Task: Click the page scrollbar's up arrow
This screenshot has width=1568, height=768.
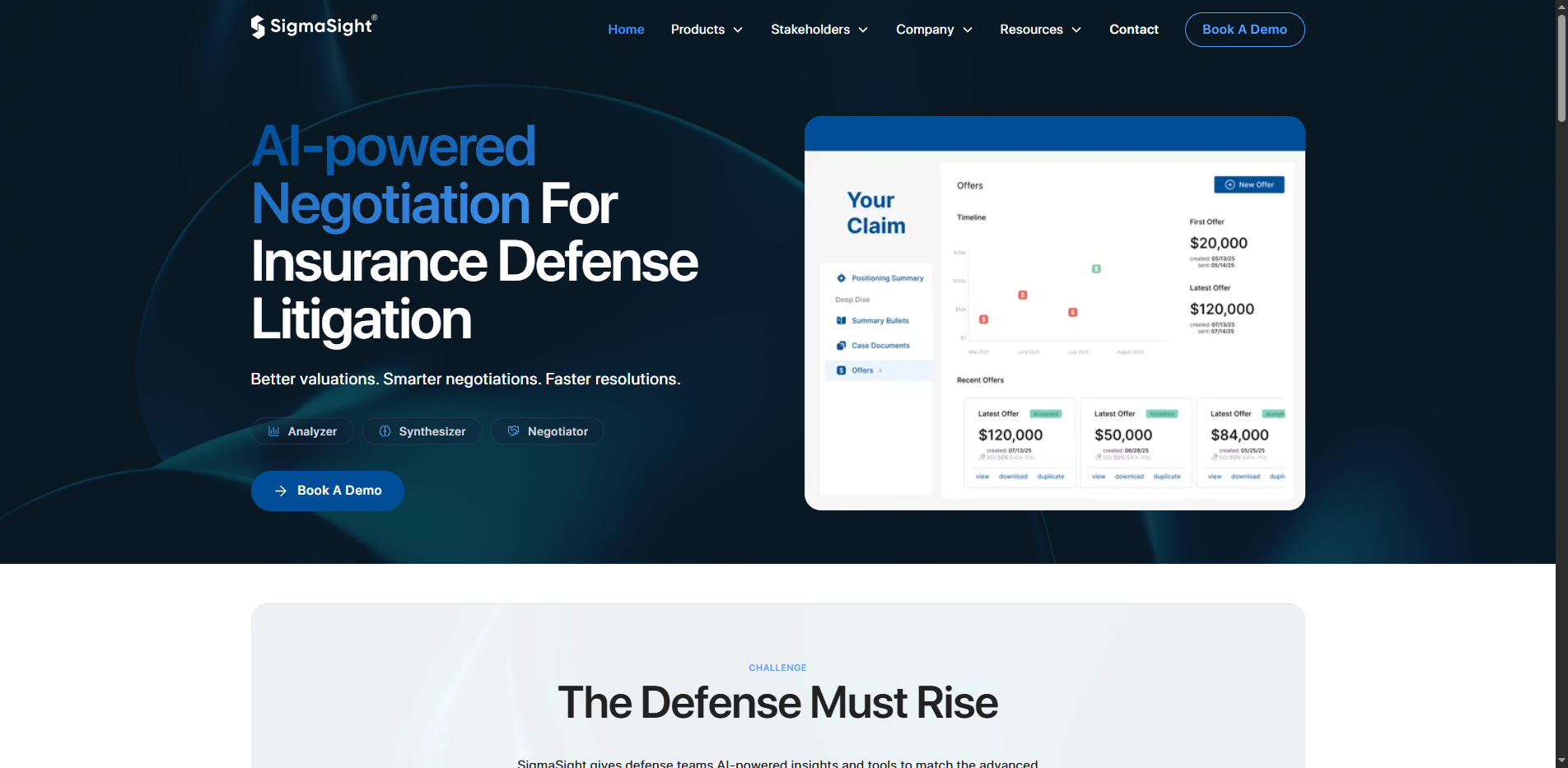Action: (x=1561, y=6)
